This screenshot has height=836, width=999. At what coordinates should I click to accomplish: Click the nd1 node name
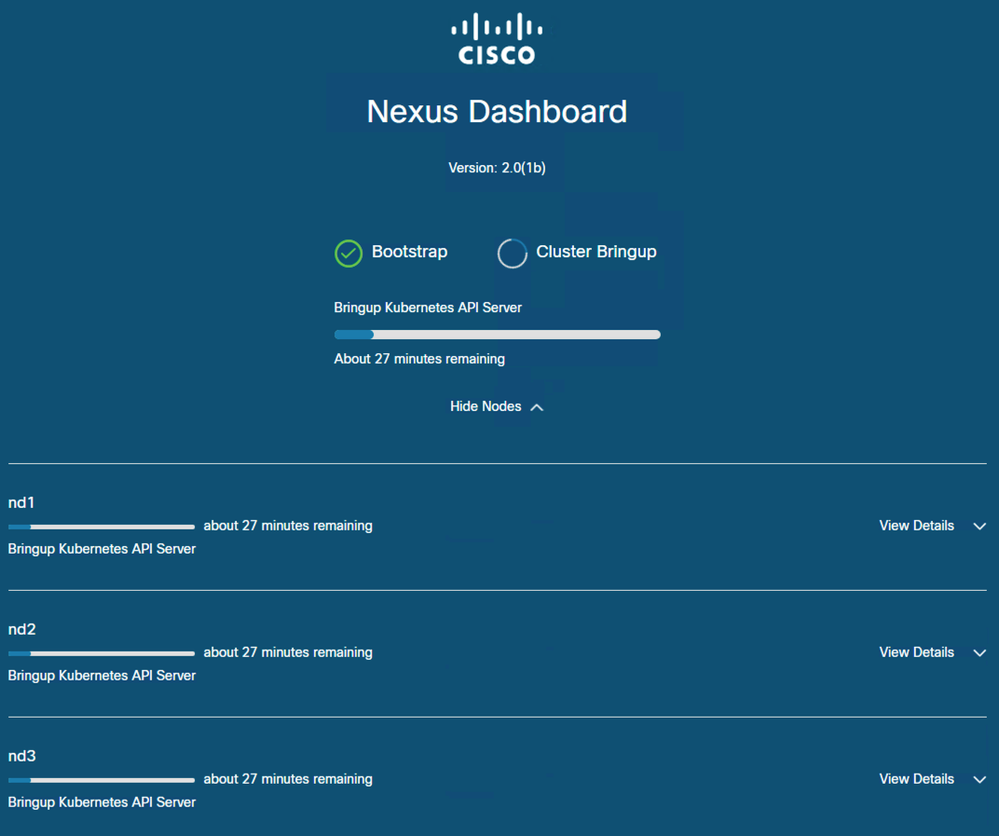coord(21,503)
